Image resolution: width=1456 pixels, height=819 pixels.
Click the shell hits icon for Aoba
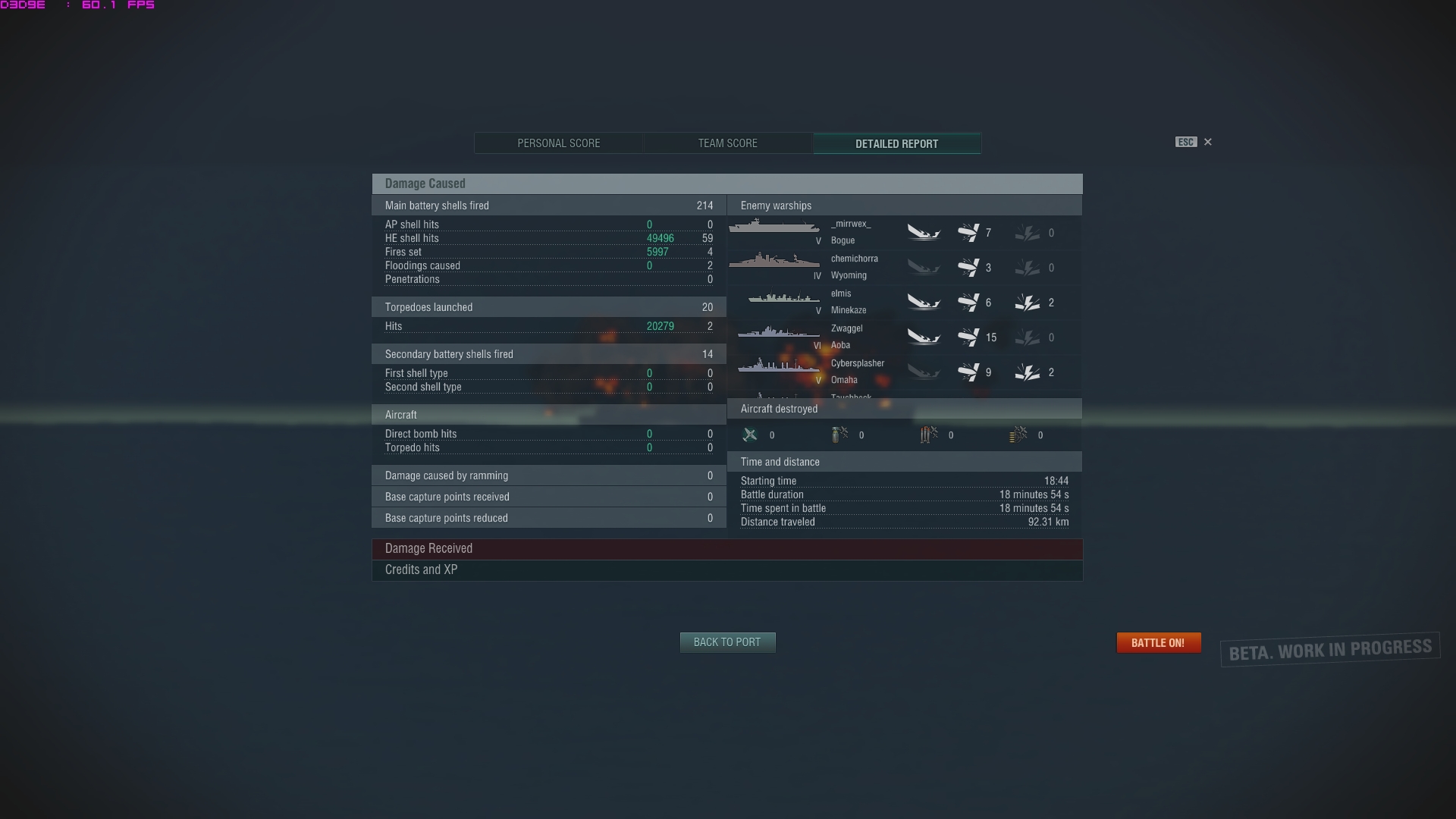[968, 337]
